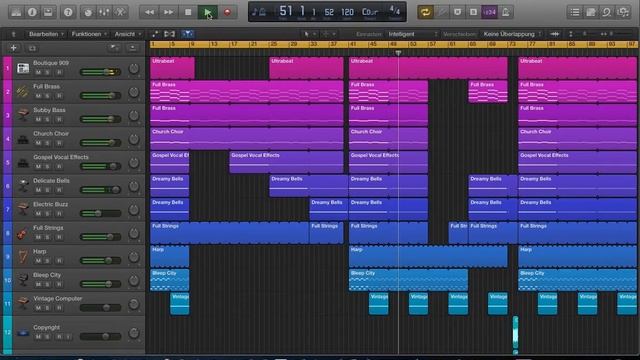
Task: Open the media Browsers icon
Action: tap(623, 12)
